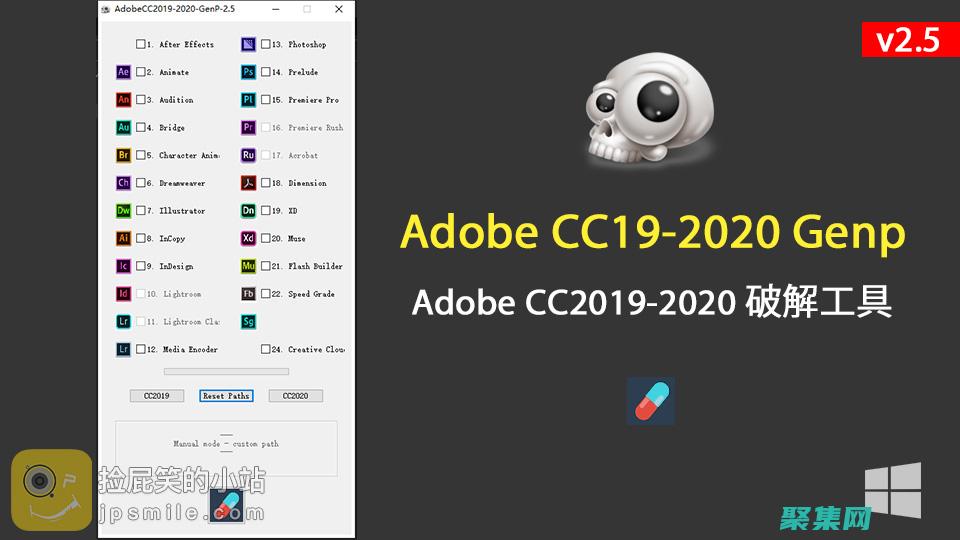Click the blue Ps Photoshop icon
The width and height of the screenshot is (960, 540).
click(248, 72)
